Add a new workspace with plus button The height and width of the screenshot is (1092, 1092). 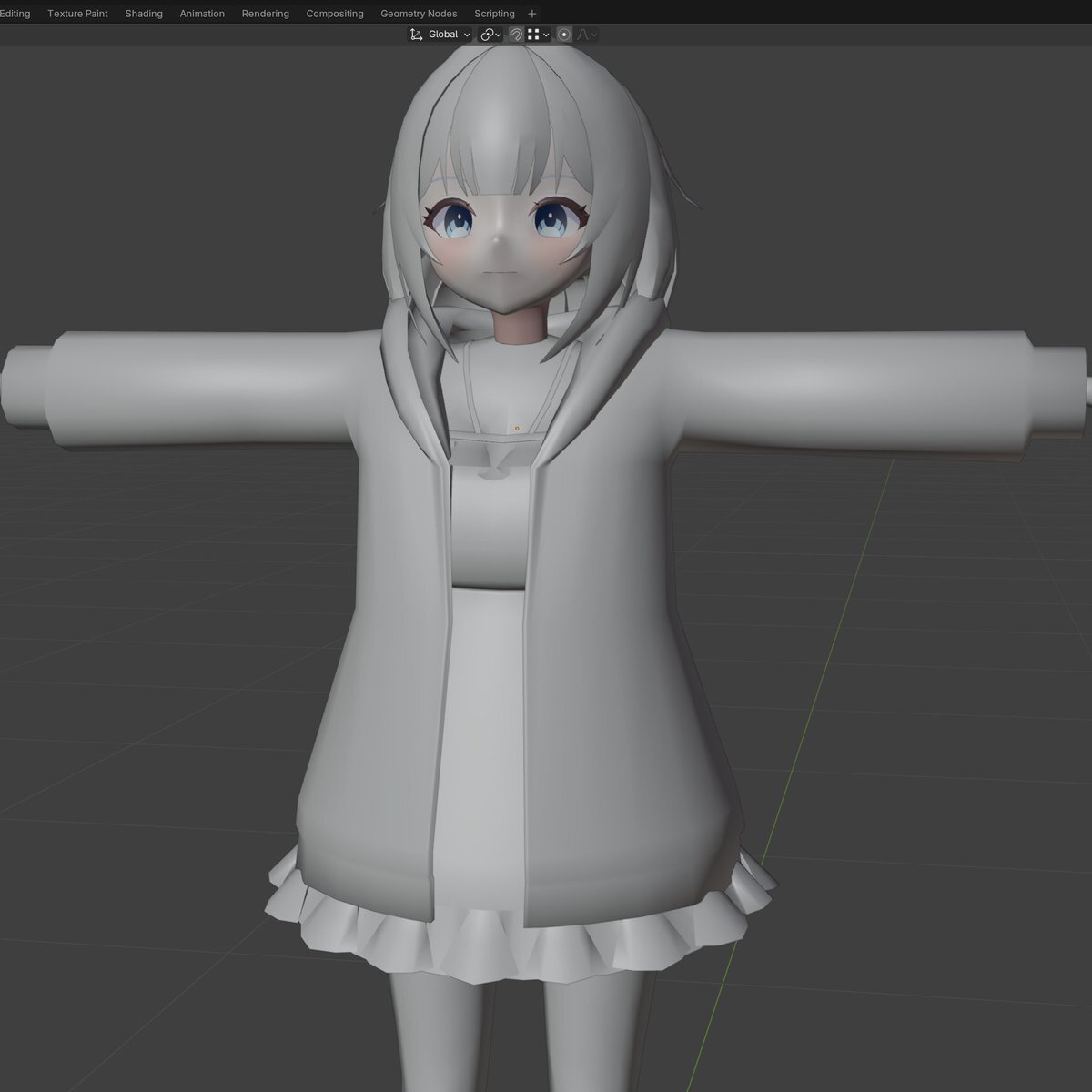click(x=532, y=14)
